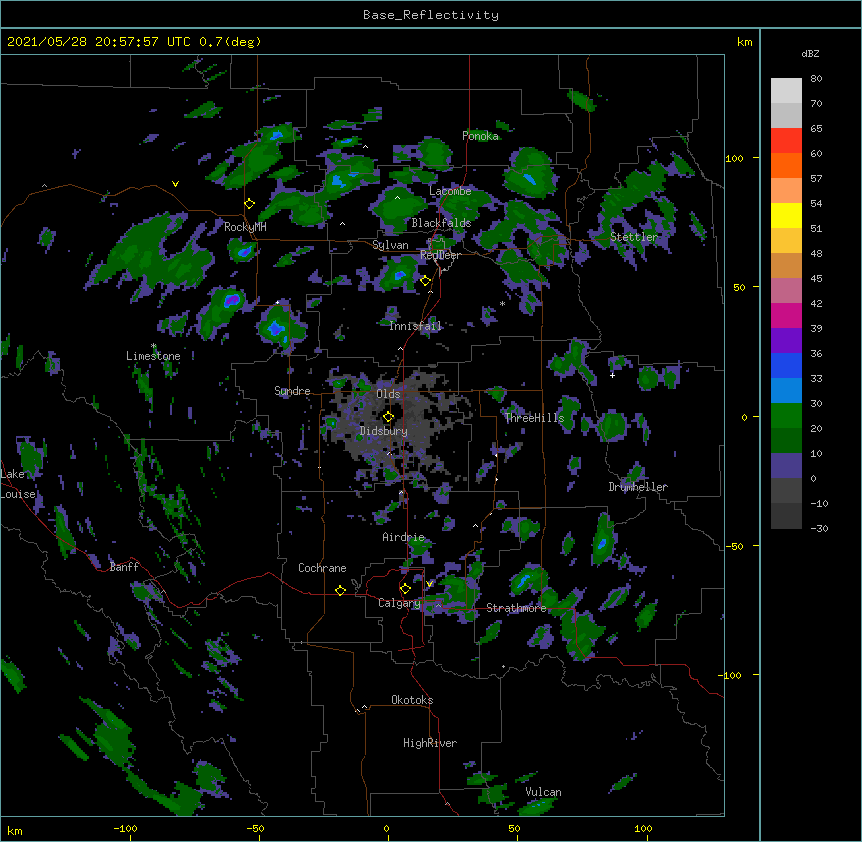Click the Okotoks town label
Viewport: 862px width, 842px height.
pos(412,700)
